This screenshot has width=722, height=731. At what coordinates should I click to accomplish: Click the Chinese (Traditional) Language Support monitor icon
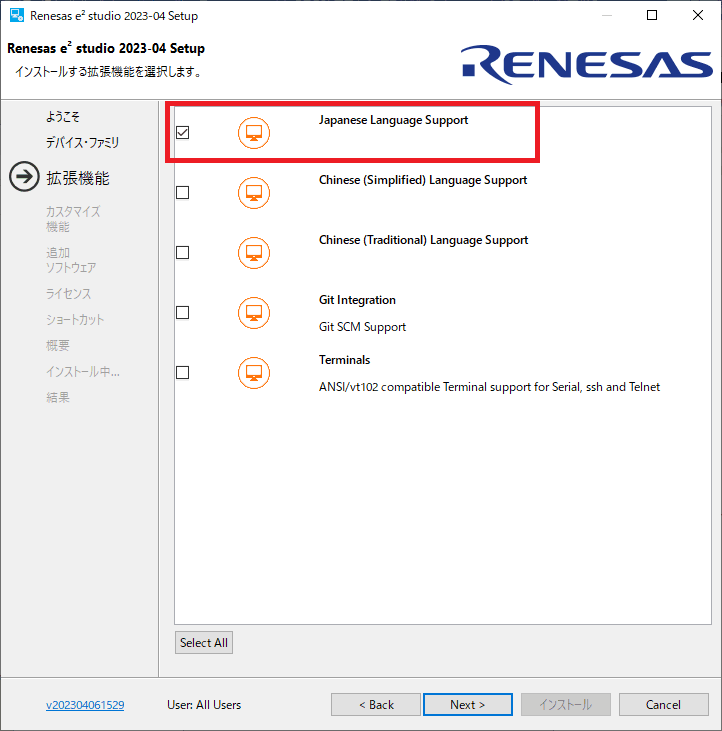click(x=254, y=253)
